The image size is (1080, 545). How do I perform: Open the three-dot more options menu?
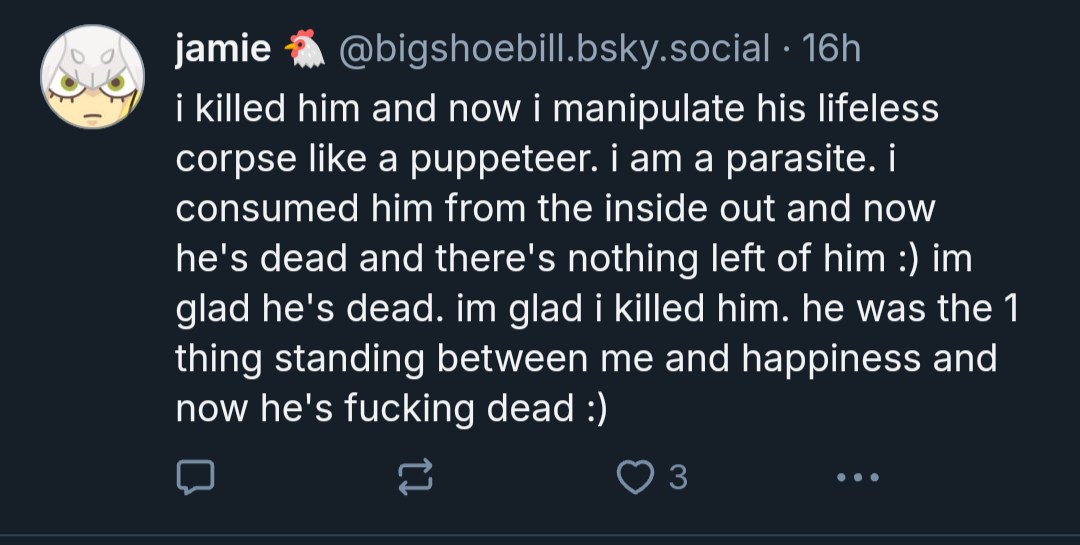click(858, 477)
